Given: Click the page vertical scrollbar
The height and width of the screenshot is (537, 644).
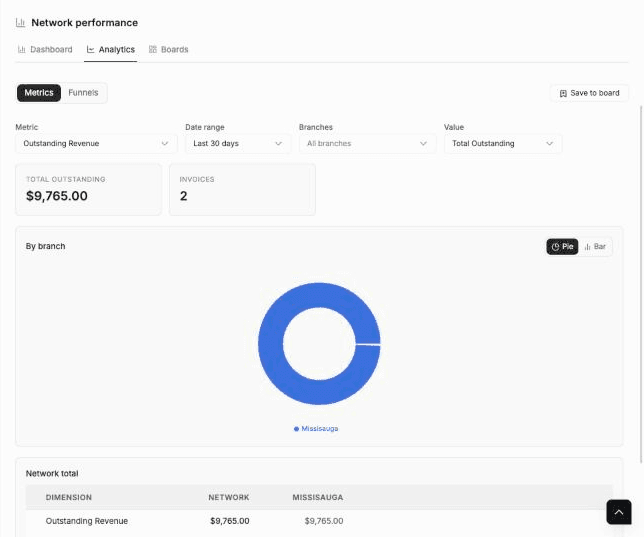Looking at the screenshot, I should coord(641,284).
